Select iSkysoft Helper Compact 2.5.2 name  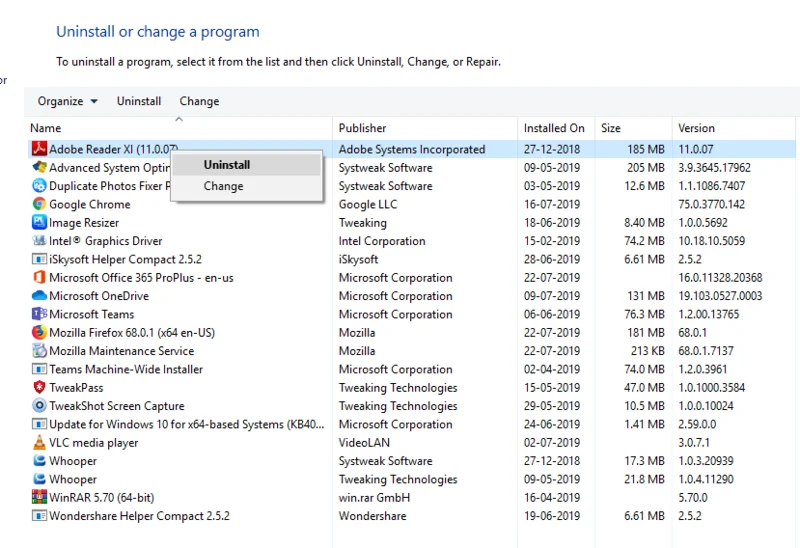125,259
